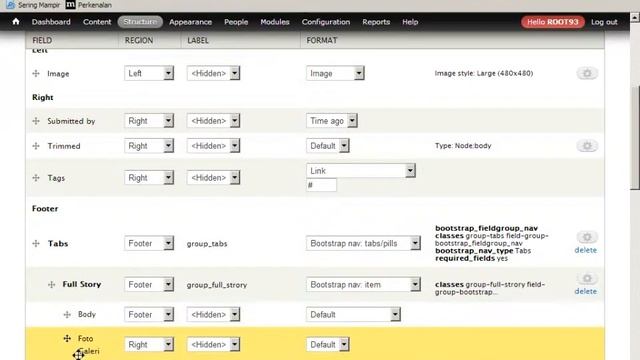The height and width of the screenshot is (360, 640).
Task: Click the group_tabs label text
Action: coord(207,244)
